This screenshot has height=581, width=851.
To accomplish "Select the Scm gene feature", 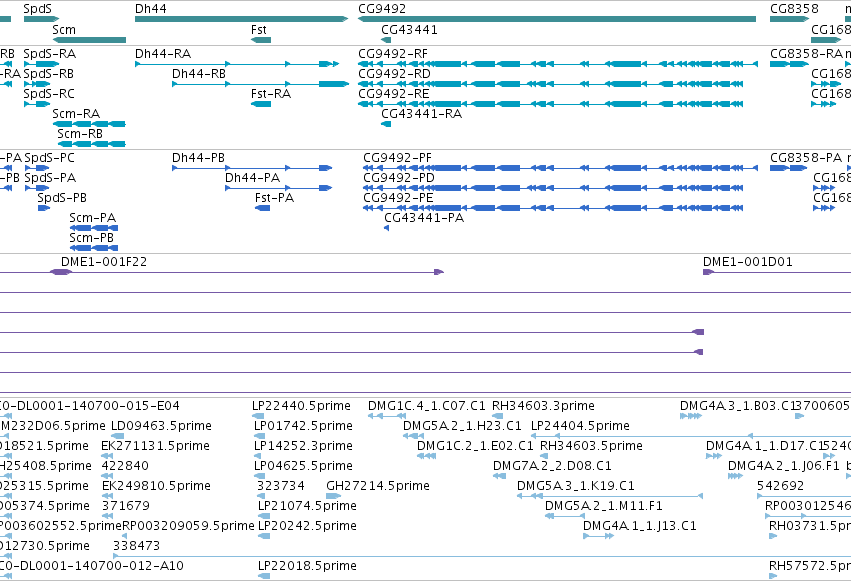I will [x=90, y=40].
